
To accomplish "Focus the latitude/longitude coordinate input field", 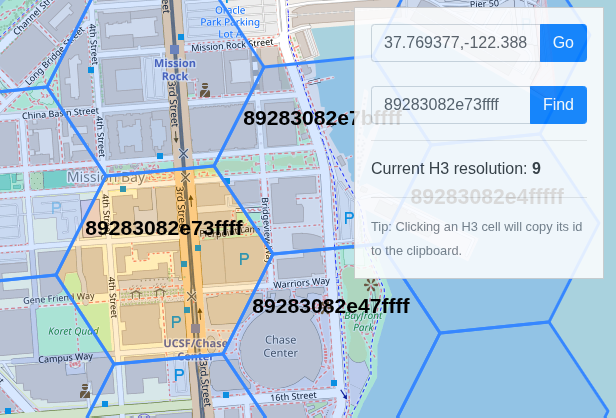I will coord(455,43).
